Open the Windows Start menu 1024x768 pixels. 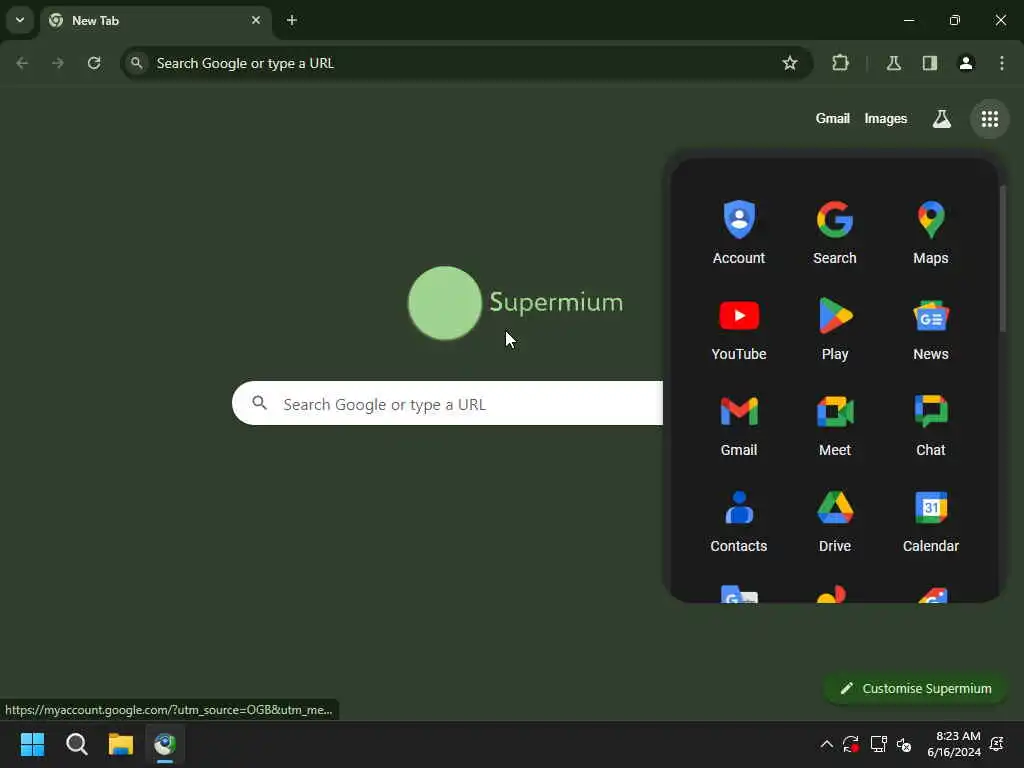(32, 744)
